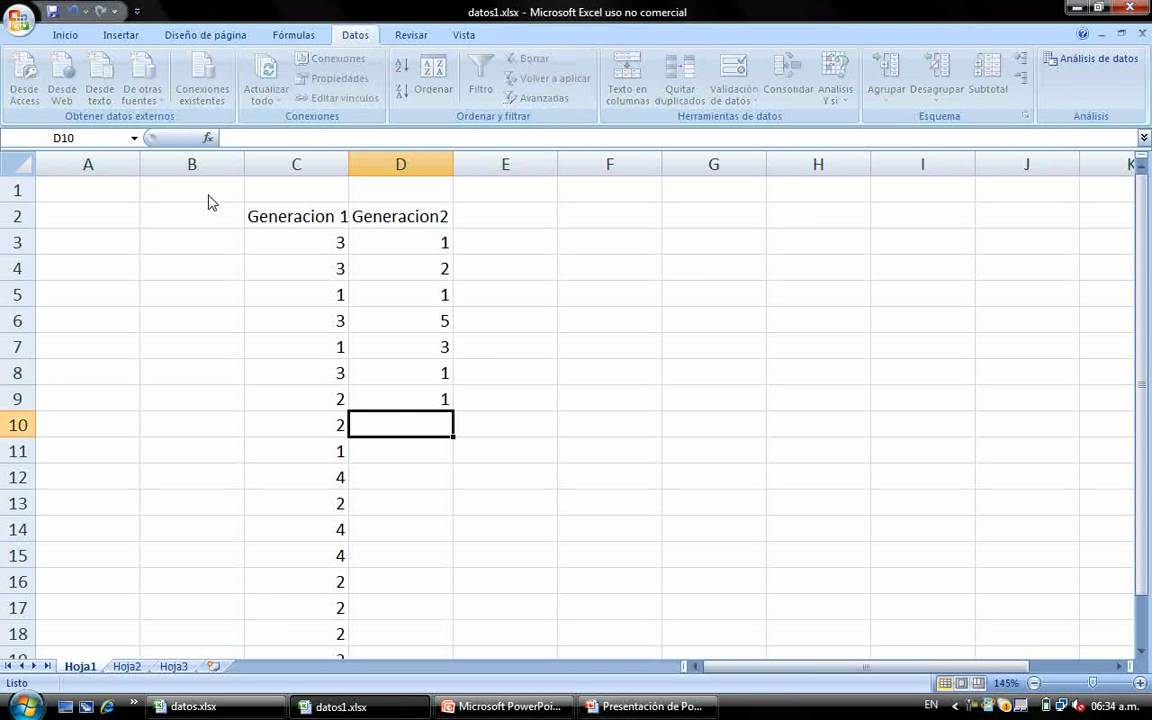Click 145% zoom level button
1152x720 pixels.
pyautogui.click(x=1006, y=683)
